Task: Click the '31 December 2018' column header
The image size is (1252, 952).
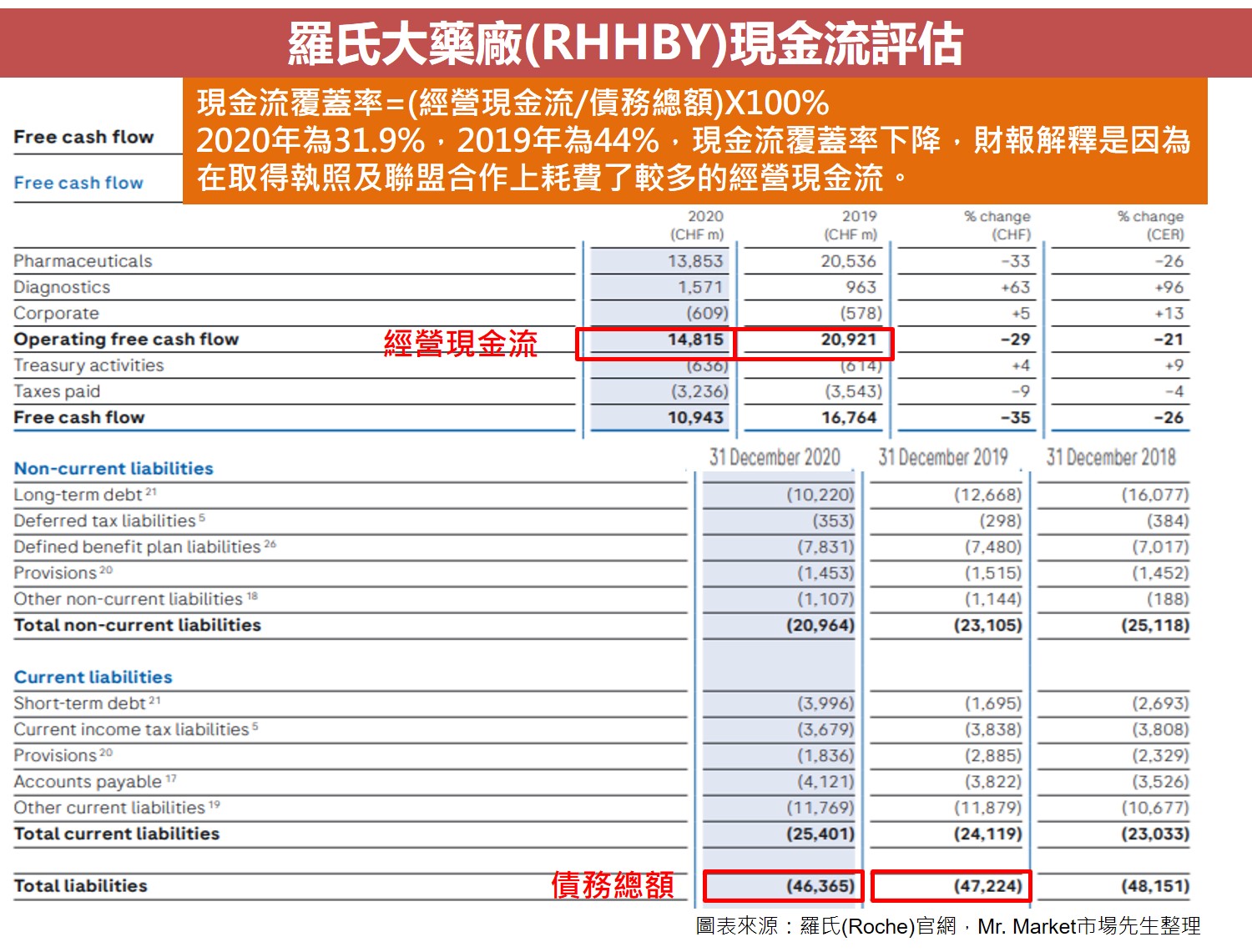Action: click(x=1111, y=457)
